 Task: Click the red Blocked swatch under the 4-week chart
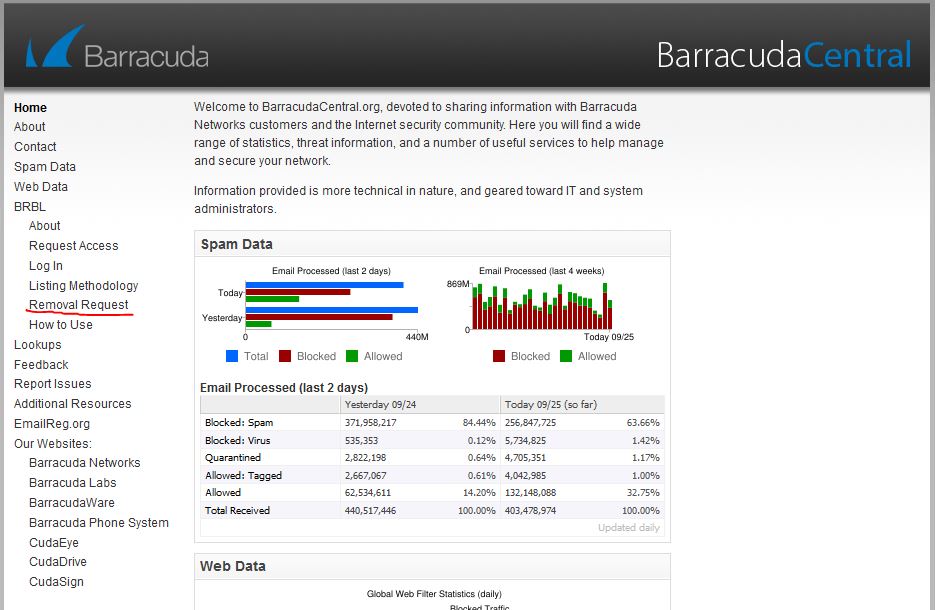pyautogui.click(x=499, y=356)
